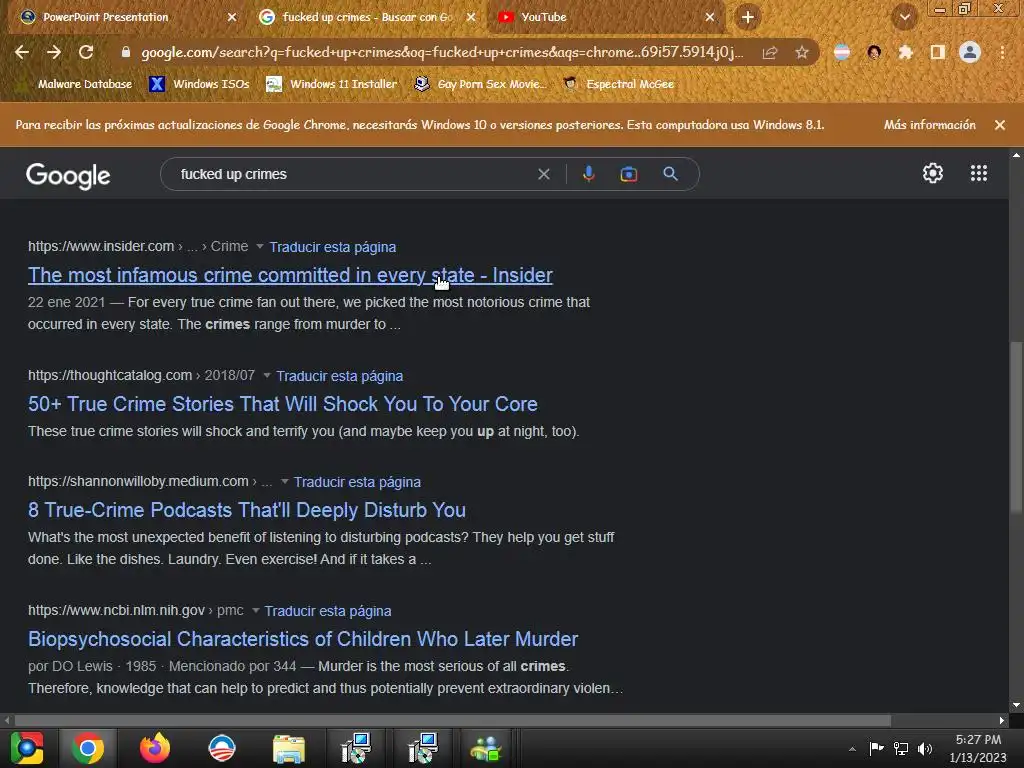The height and width of the screenshot is (768, 1024).
Task: Open the taskbar app with Obama logo
Action: tap(221, 748)
